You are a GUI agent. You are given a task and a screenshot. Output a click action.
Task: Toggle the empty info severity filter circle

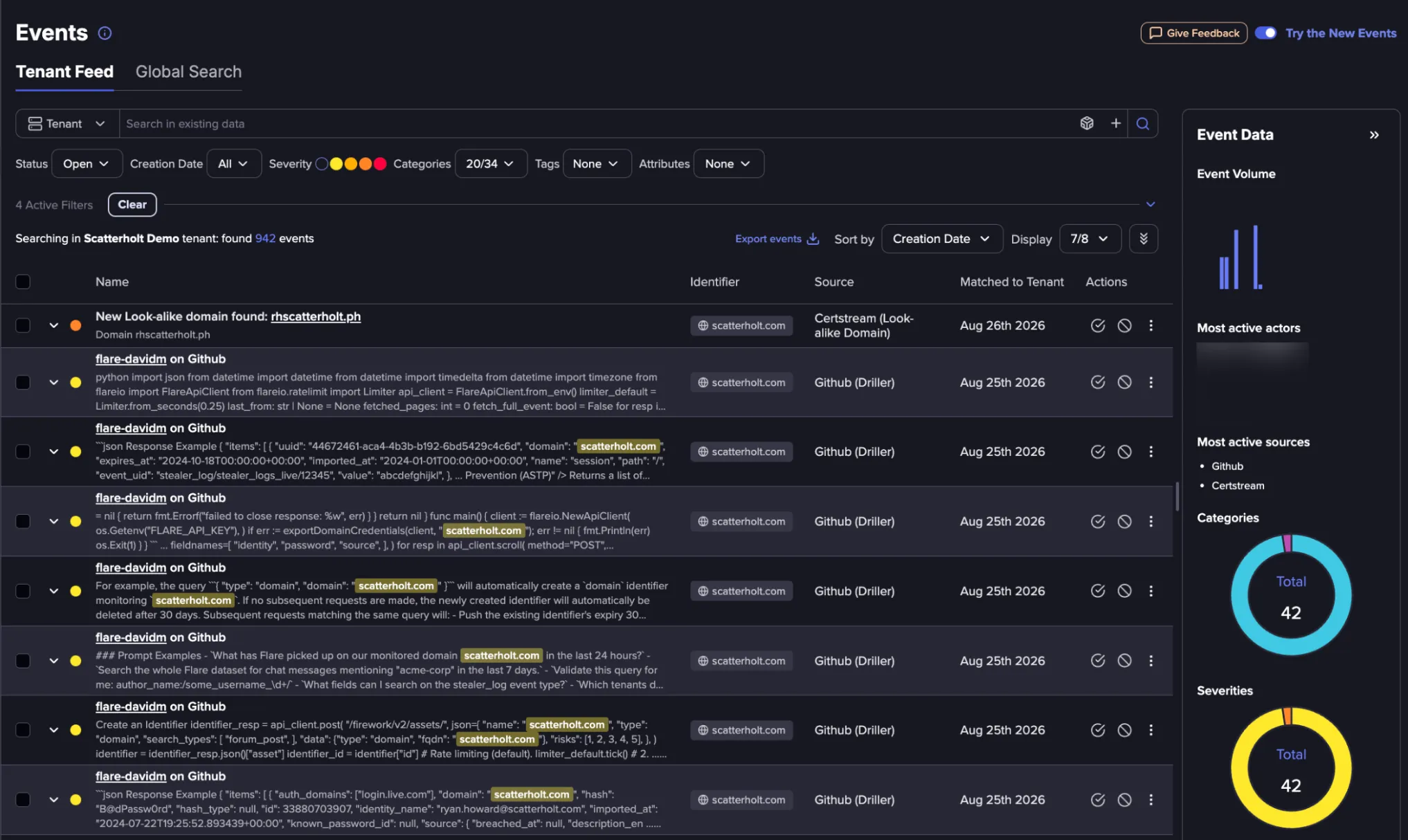click(x=322, y=164)
